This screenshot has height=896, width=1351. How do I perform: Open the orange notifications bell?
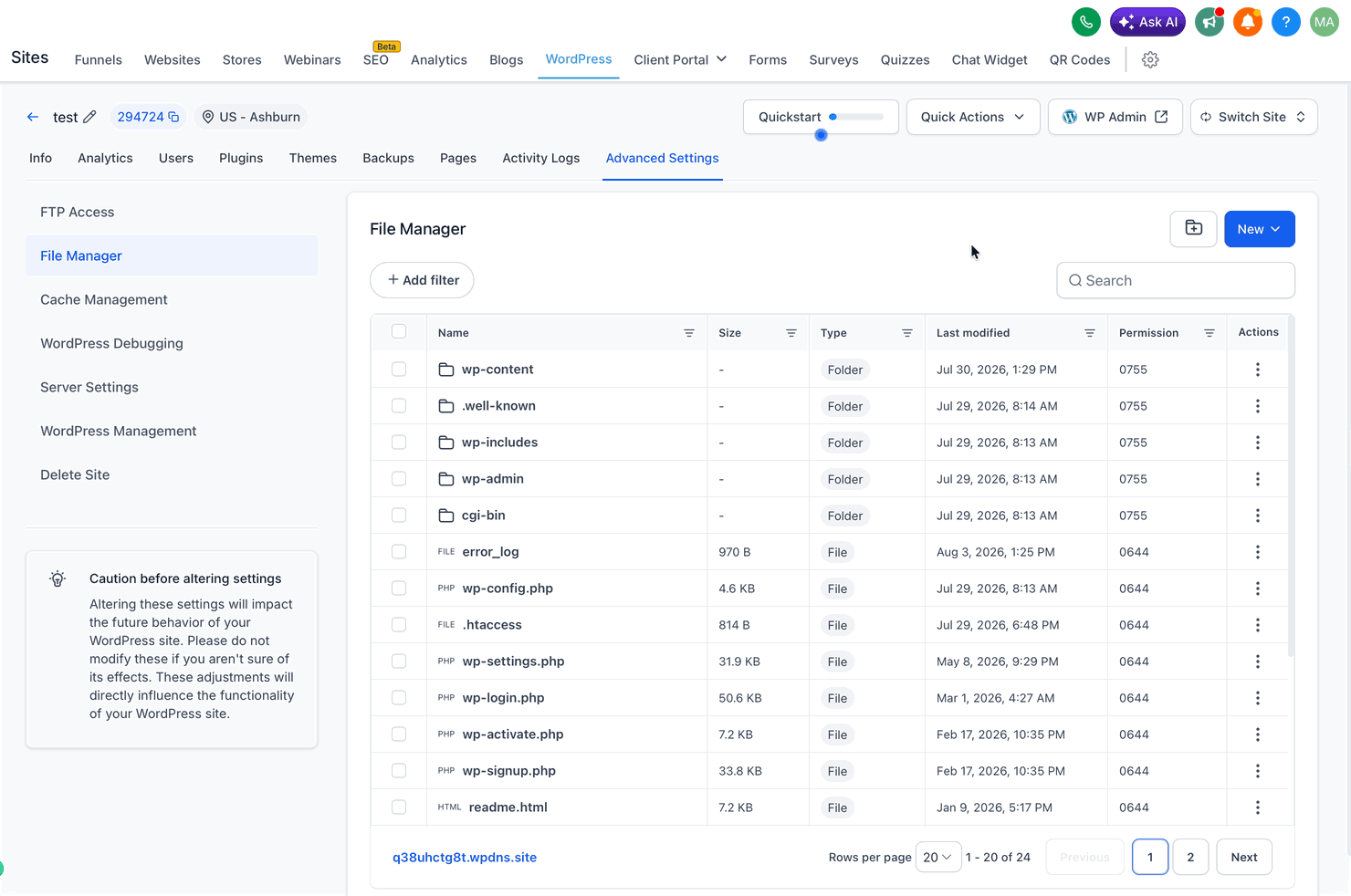coord(1248,22)
